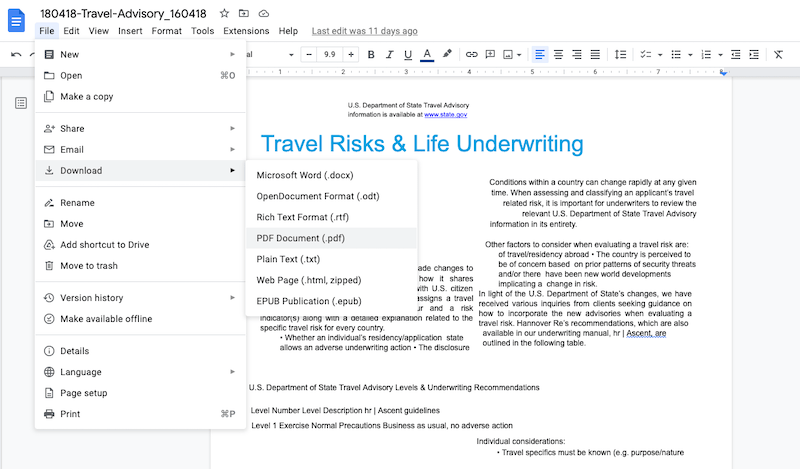Toggle italic formatting
Screen dimensions: 800x469
(x=389, y=55)
